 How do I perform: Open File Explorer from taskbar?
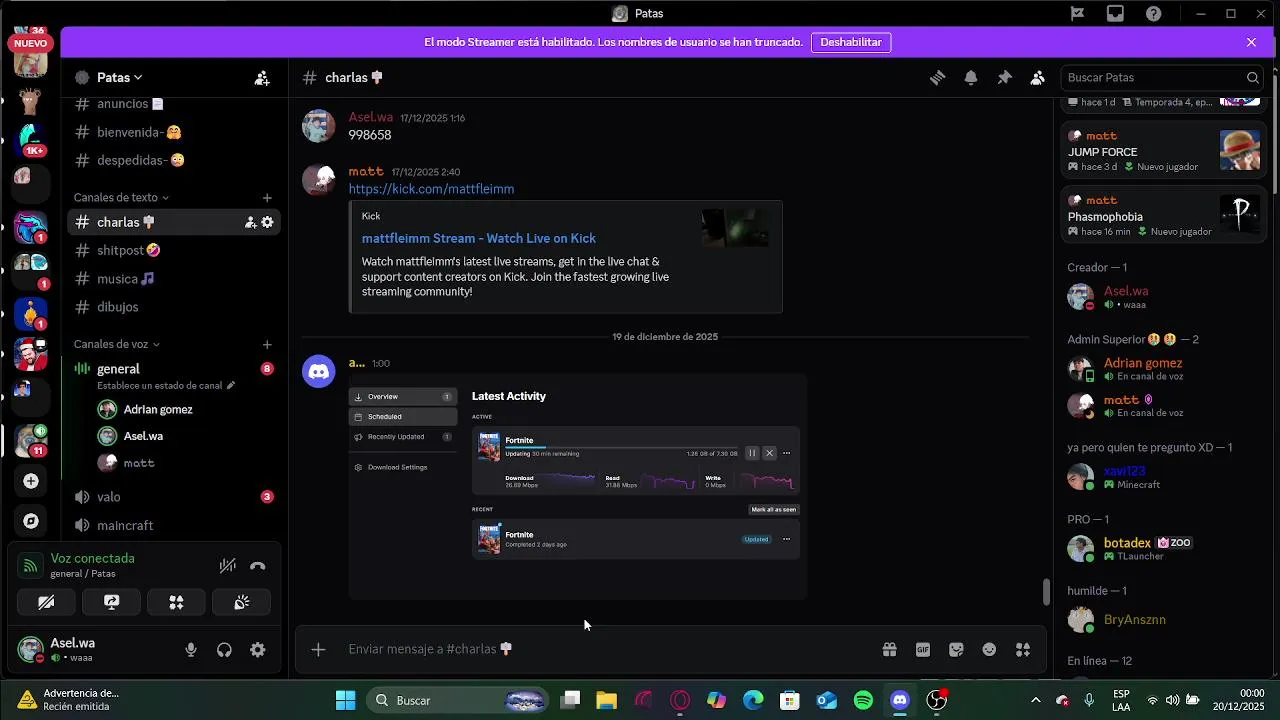(x=607, y=700)
